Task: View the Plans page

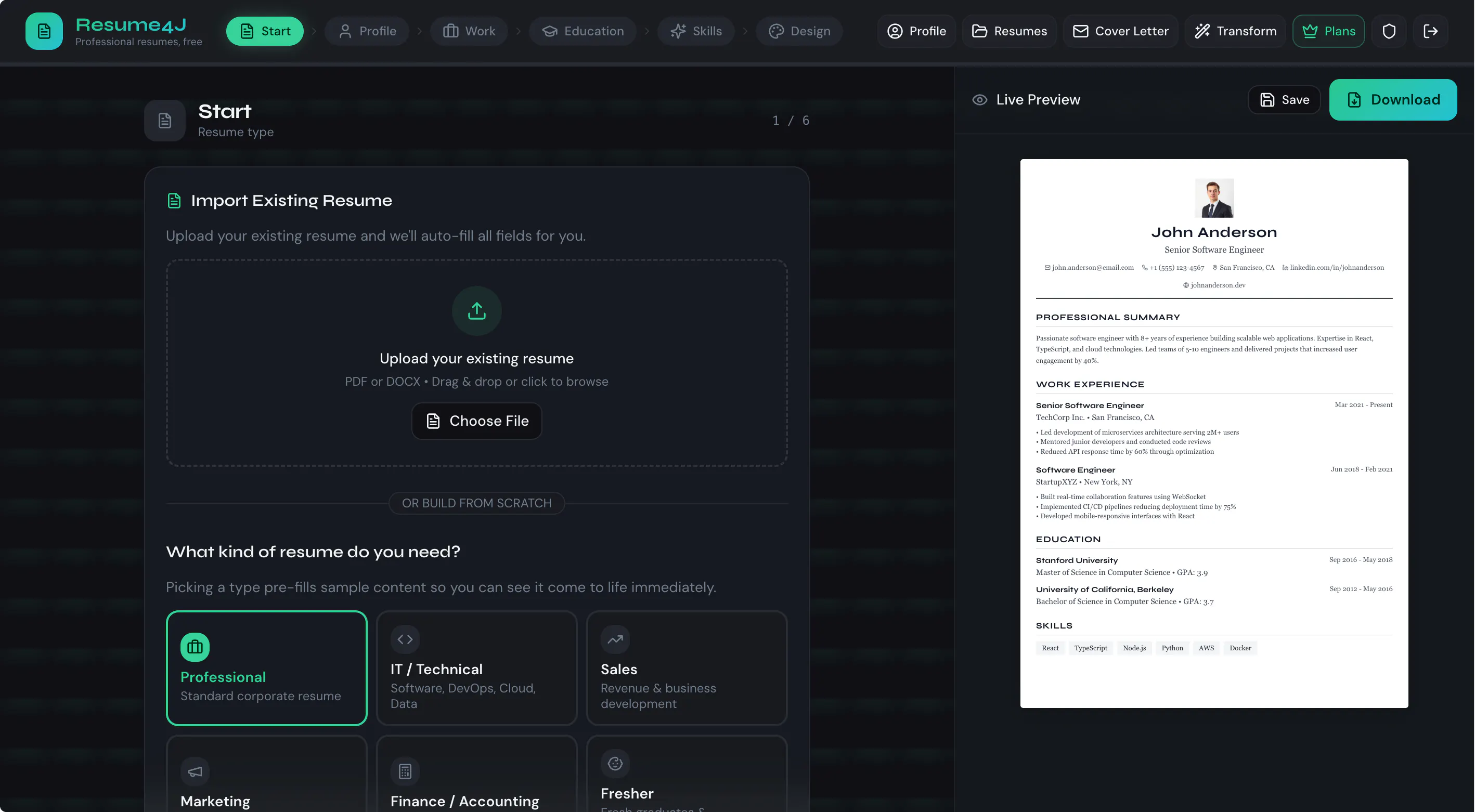Action: pos(1328,31)
